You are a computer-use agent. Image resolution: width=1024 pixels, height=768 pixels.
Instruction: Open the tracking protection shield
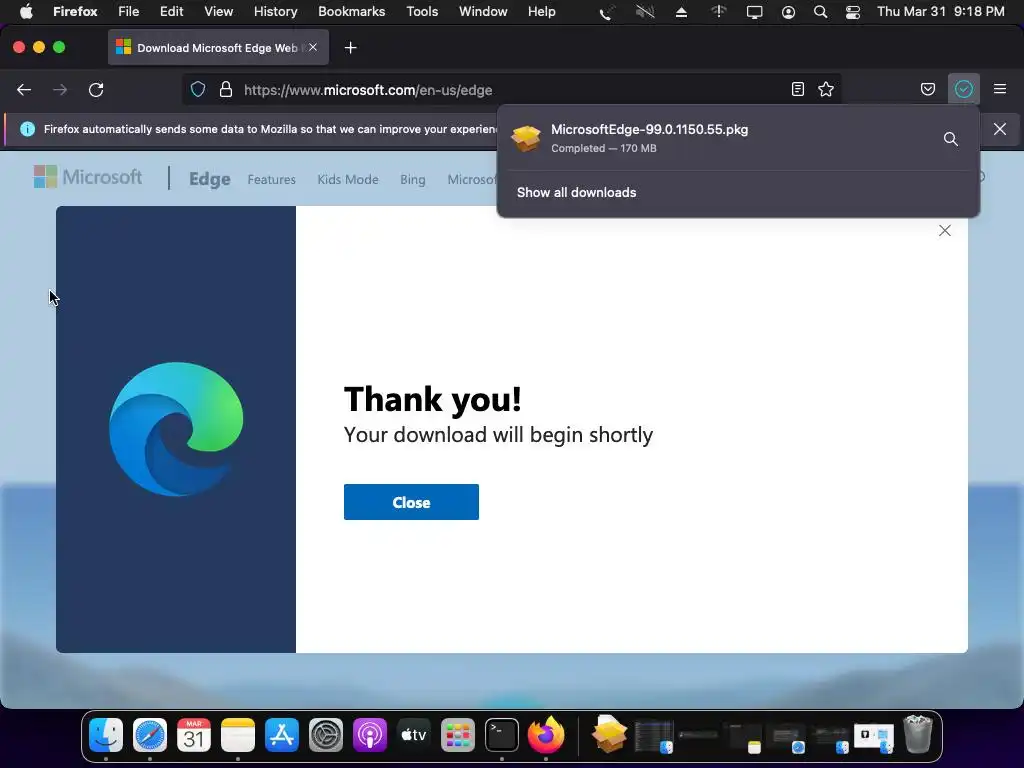[198, 89]
